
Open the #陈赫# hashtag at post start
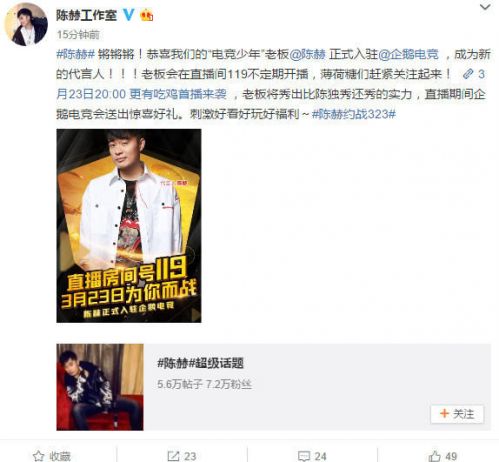[x=76, y=54]
